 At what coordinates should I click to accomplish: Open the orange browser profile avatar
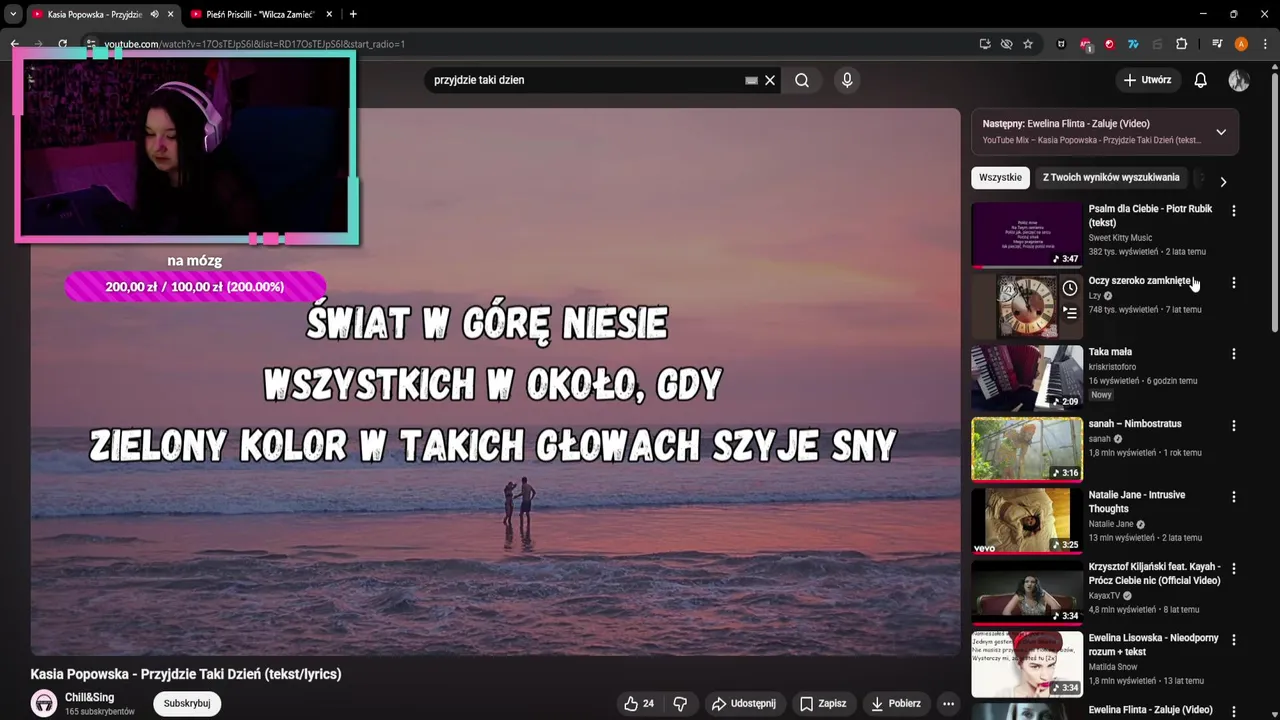tap(1241, 44)
